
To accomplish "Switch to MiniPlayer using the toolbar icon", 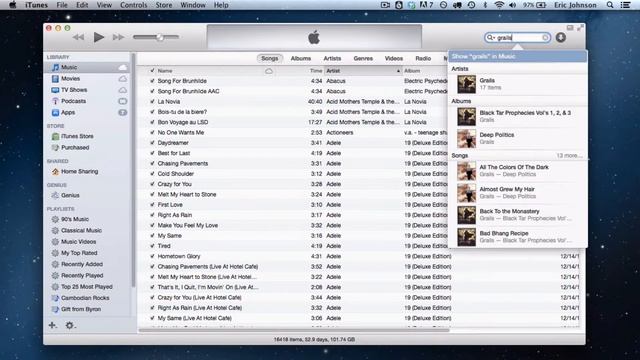I will pos(570,28).
